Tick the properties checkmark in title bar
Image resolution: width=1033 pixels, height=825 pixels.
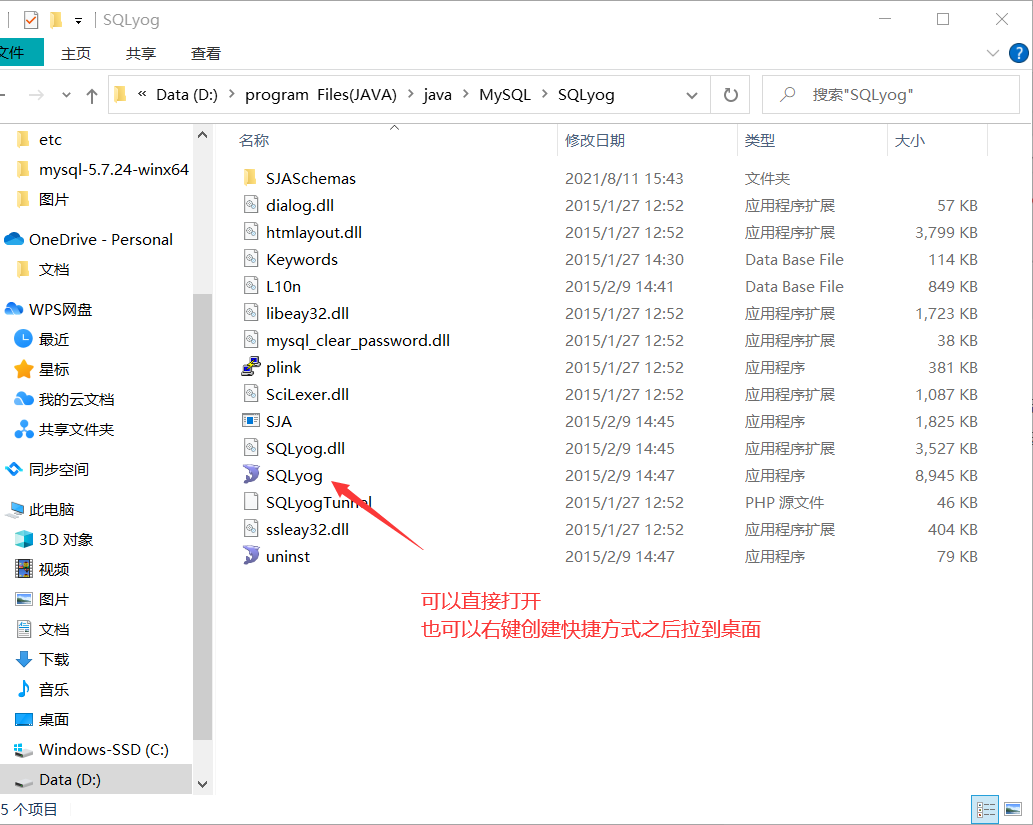[30, 20]
